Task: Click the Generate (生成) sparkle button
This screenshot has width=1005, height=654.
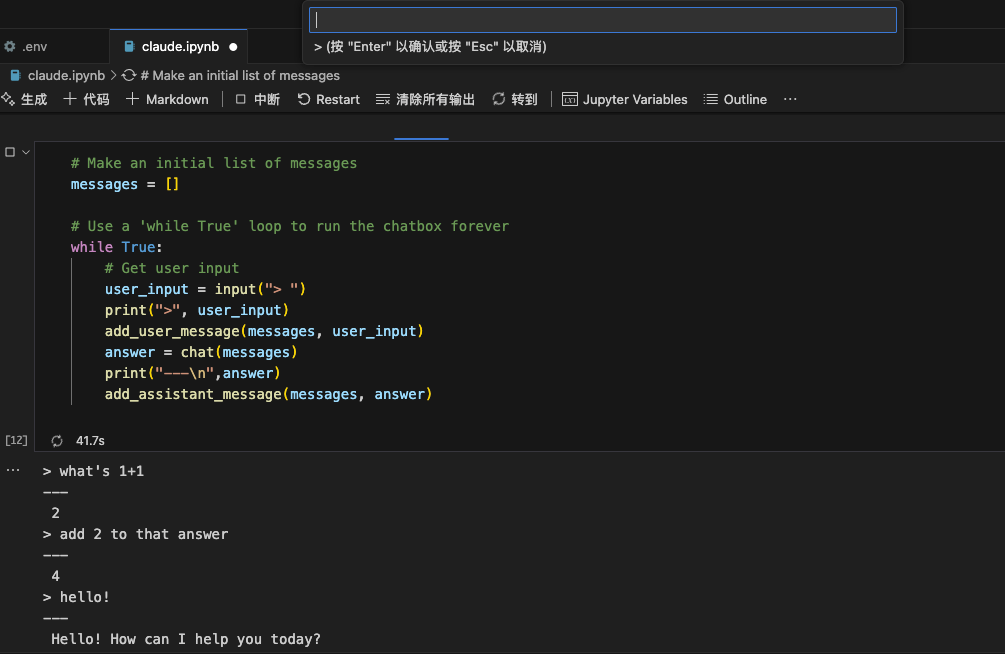Action: [24, 99]
